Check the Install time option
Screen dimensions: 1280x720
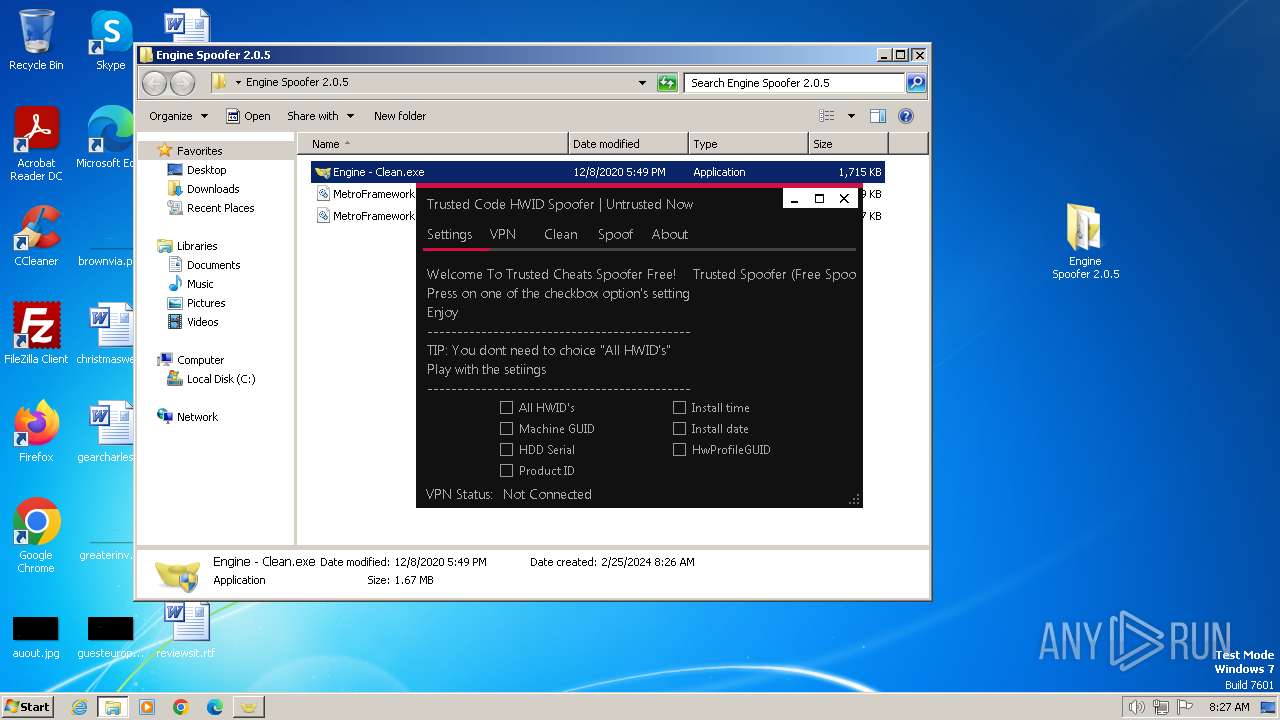click(679, 408)
